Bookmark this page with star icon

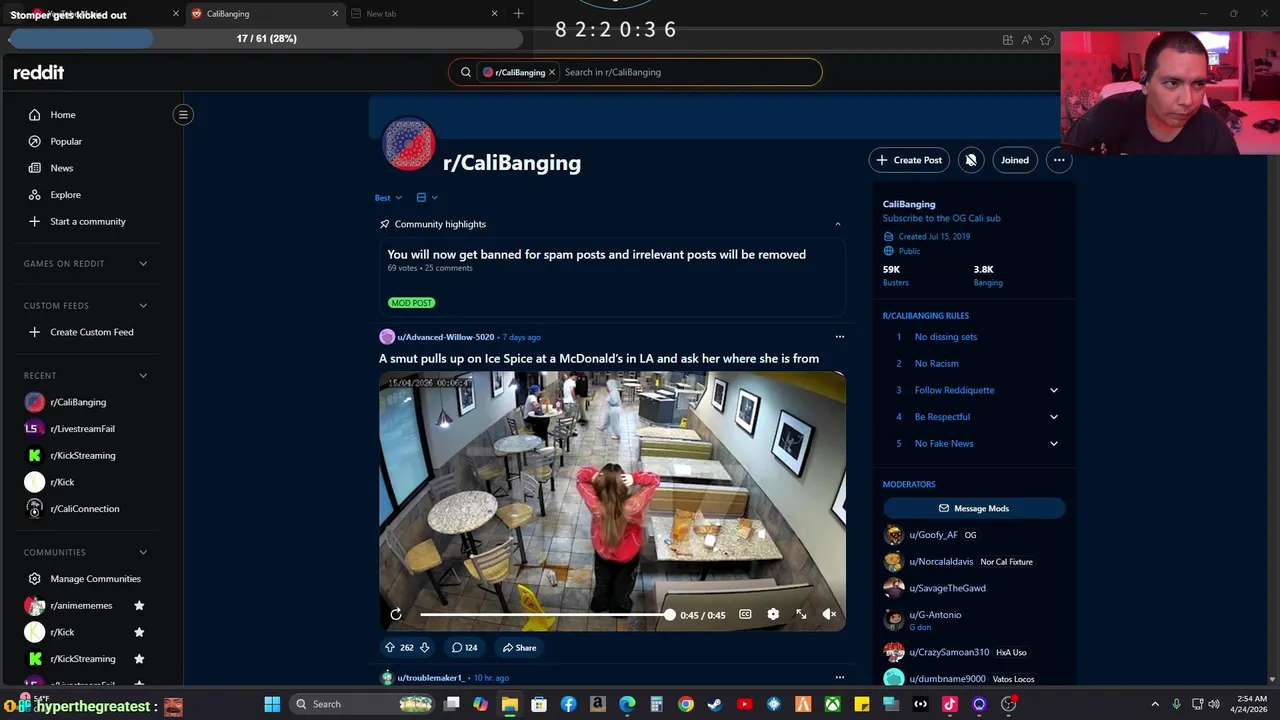click(1045, 40)
